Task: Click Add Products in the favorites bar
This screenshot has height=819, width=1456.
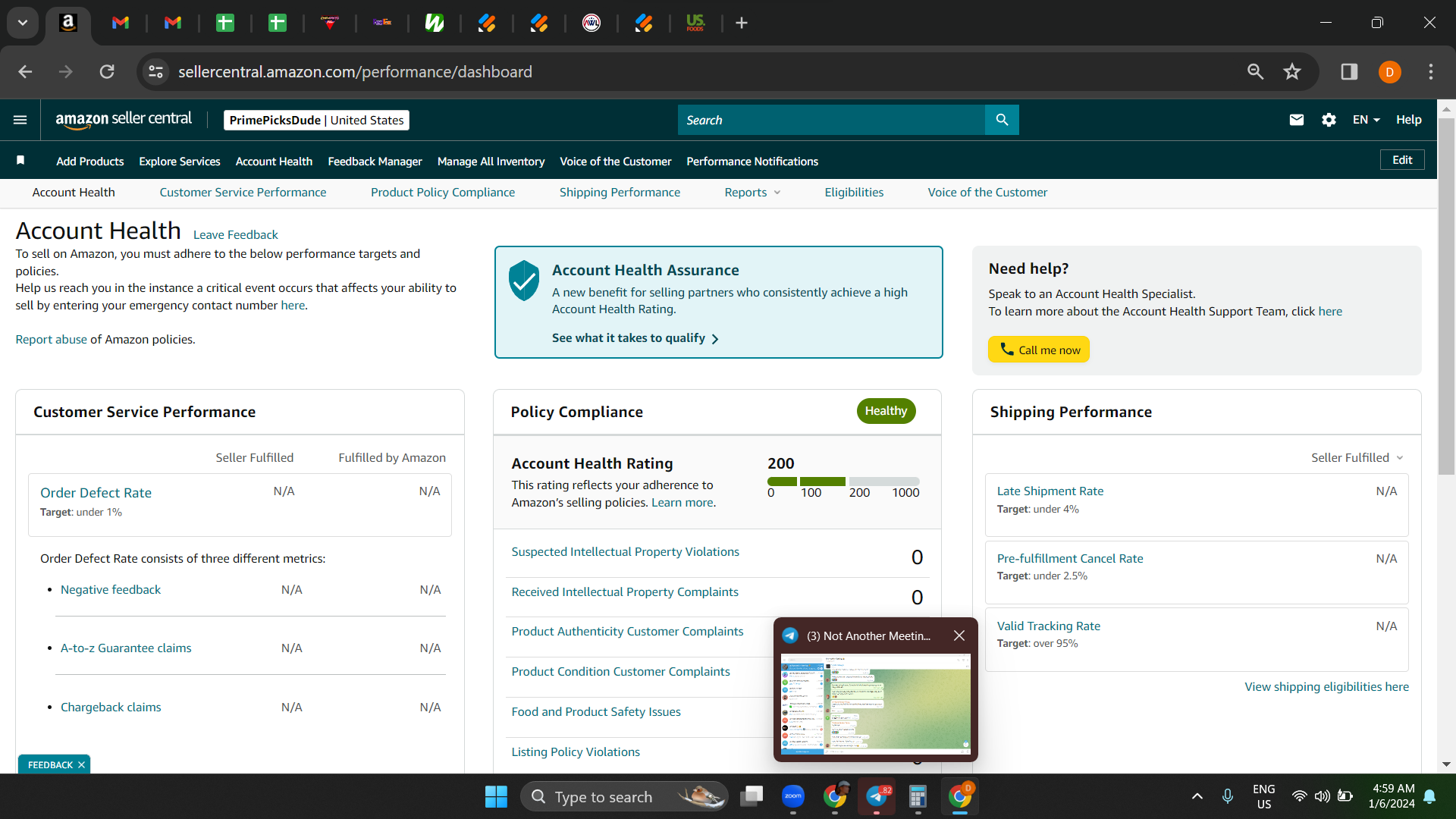Action: (90, 162)
